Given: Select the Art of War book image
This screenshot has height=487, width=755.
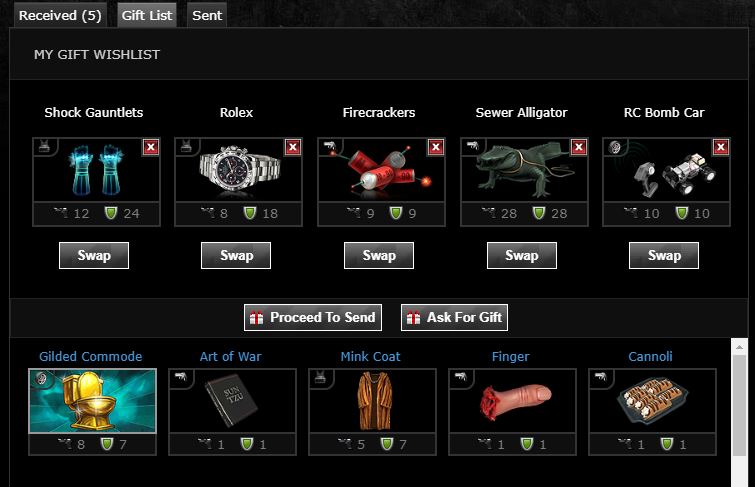Looking at the screenshot, I should coord(233,401).
